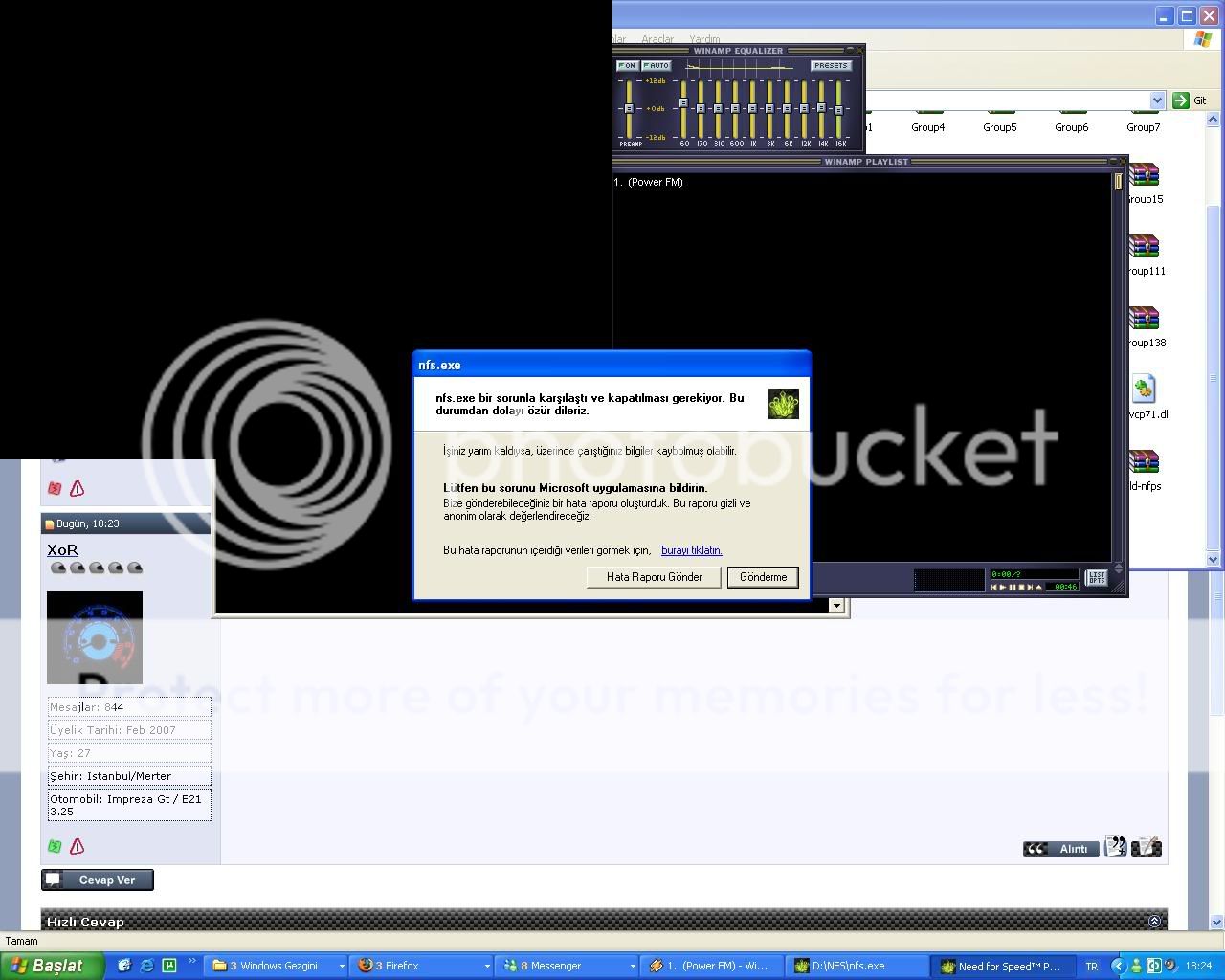
Task: Switch to the D:\NFS\nfs.exe taskbar button
Action: (857, 966)
